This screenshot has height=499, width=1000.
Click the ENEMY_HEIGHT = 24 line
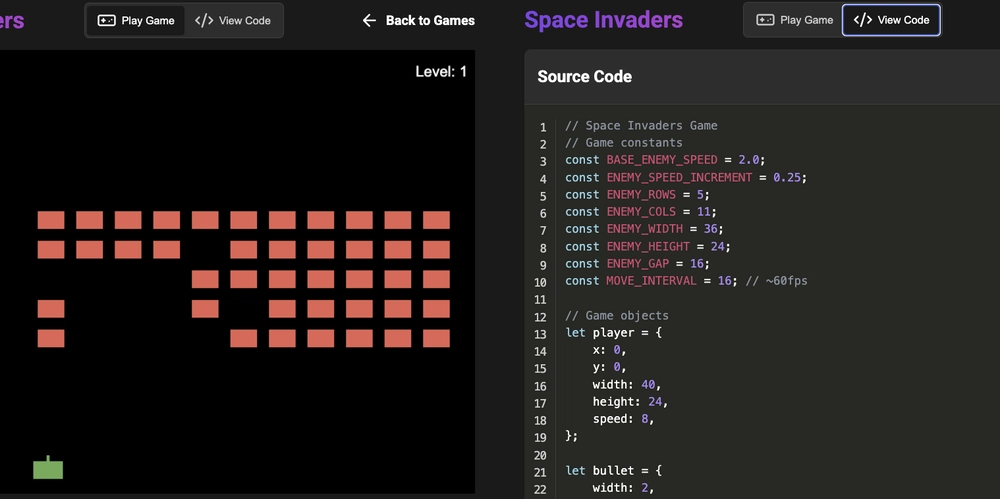647,246
